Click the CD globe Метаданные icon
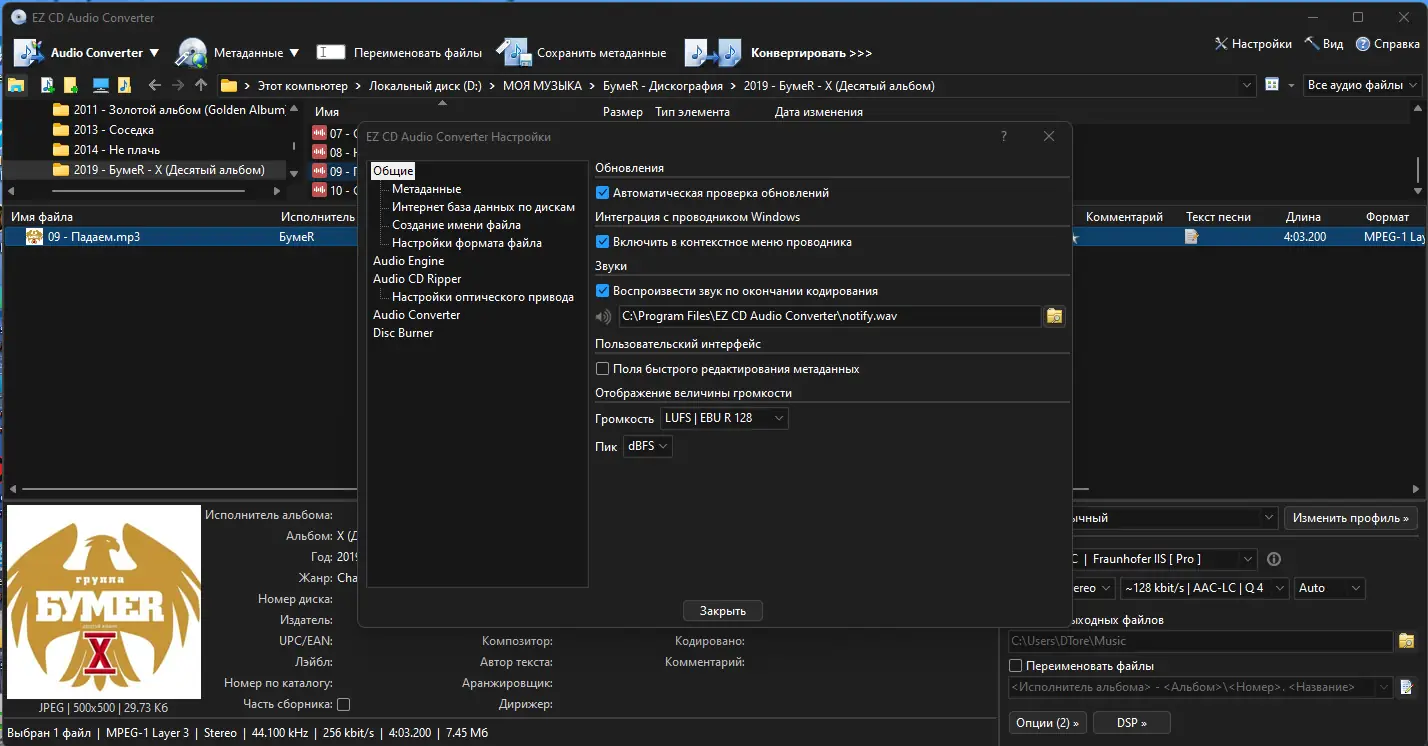The height and width of the screenshot is (746, 1428). (191, 53)
